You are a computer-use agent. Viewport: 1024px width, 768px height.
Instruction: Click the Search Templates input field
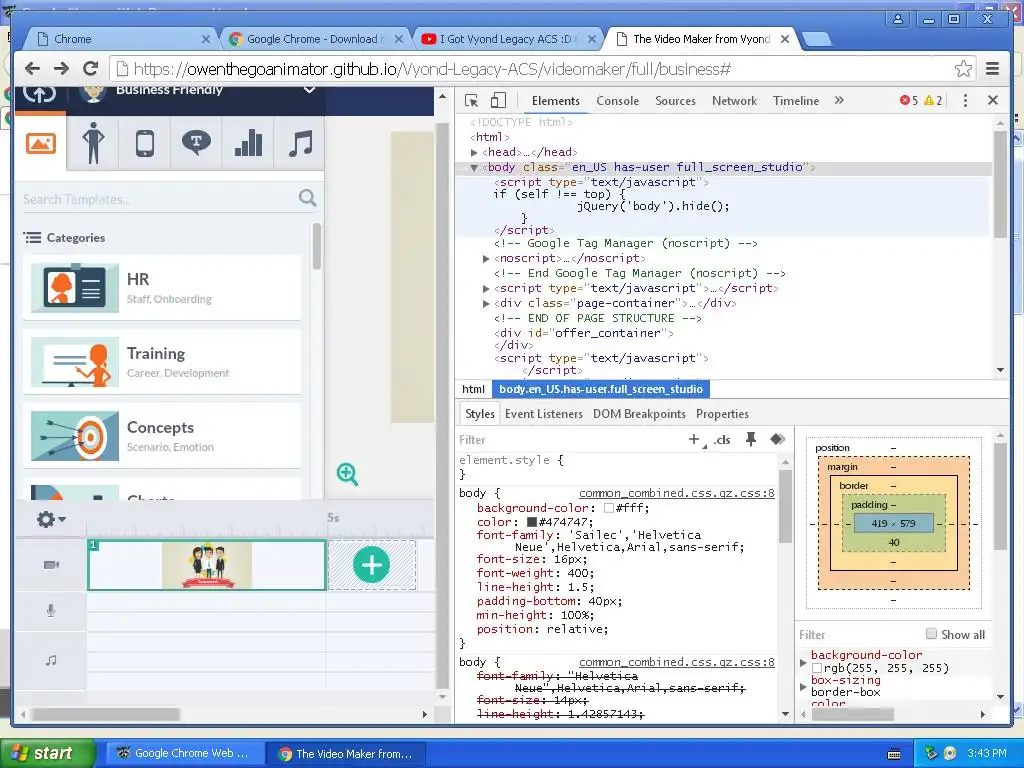159,199
